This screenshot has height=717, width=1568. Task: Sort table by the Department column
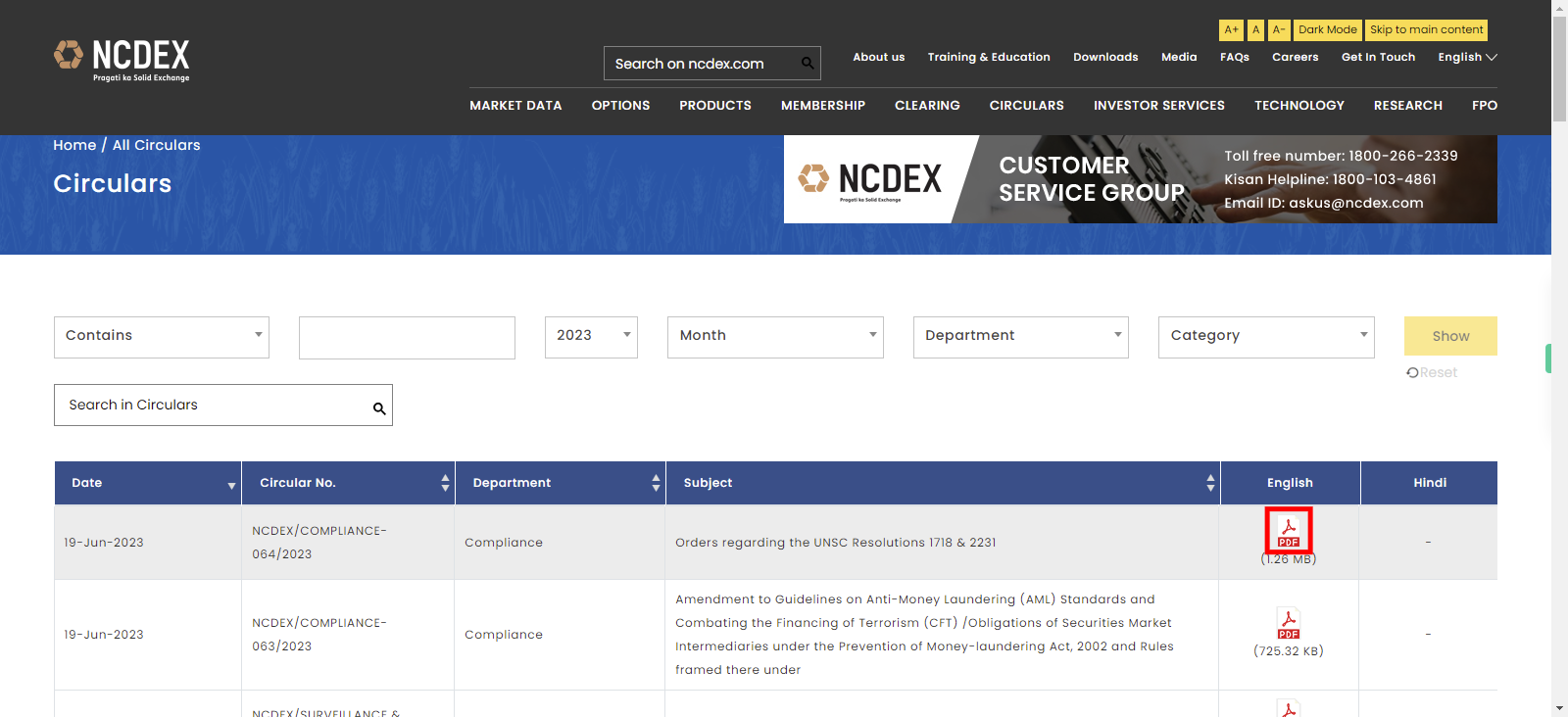click(561, 483)
